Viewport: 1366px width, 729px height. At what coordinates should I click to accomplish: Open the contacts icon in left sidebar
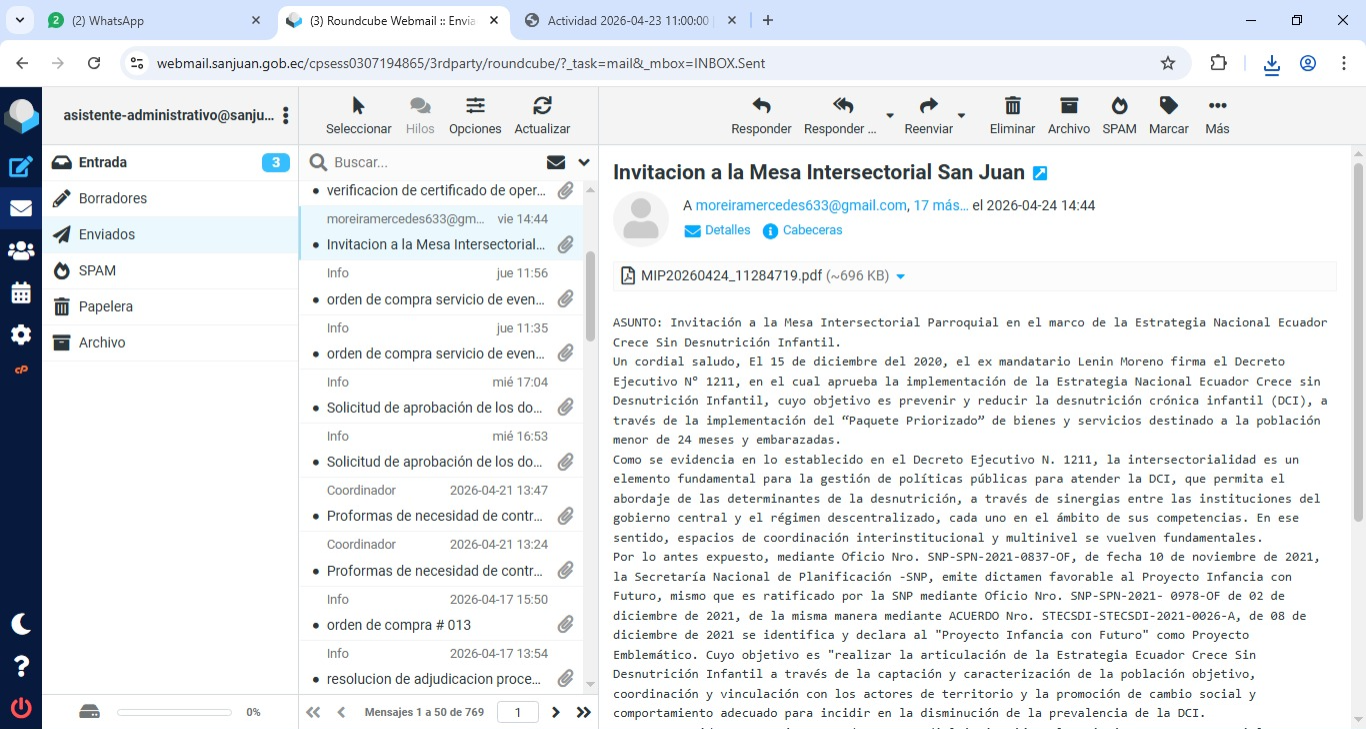coord(21,251)
